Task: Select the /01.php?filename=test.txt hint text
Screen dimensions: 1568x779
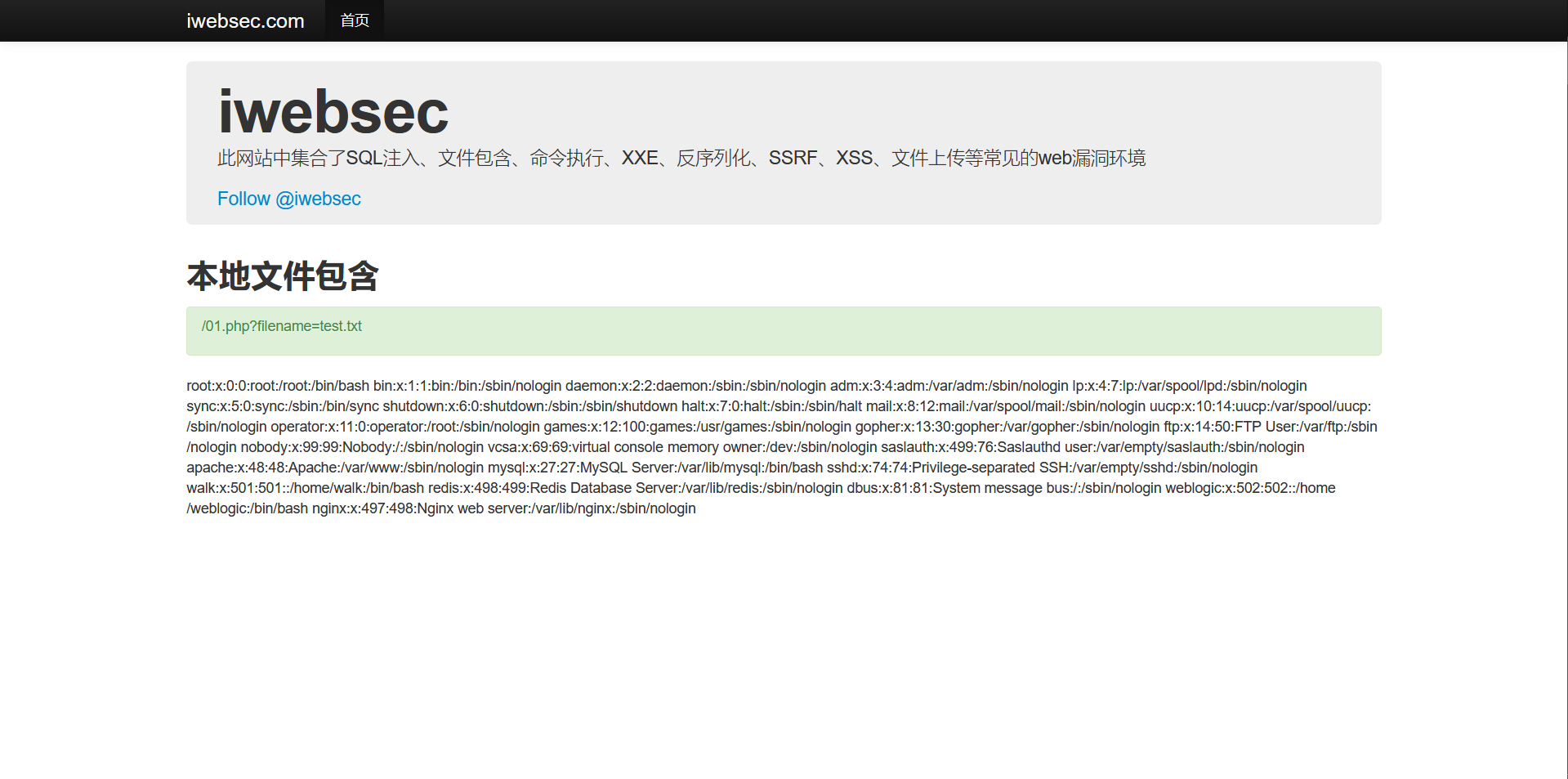Action: click(x=282, y=326)
